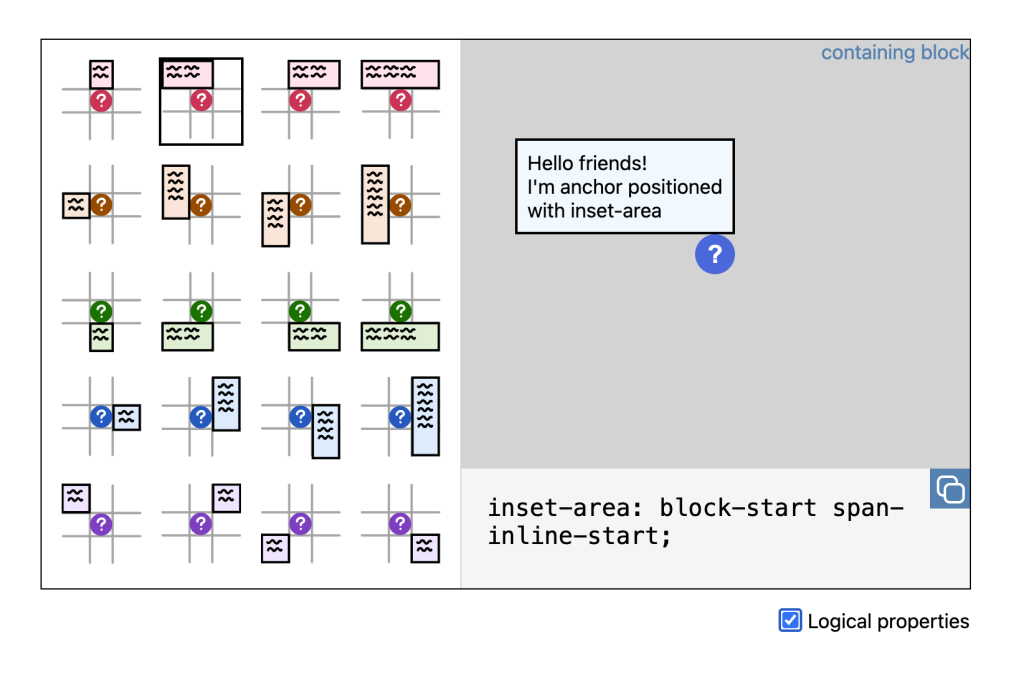Copy the inset-area CSS code
The image size is (1024, 683).
pyautogui.click(x=949, y=489)
